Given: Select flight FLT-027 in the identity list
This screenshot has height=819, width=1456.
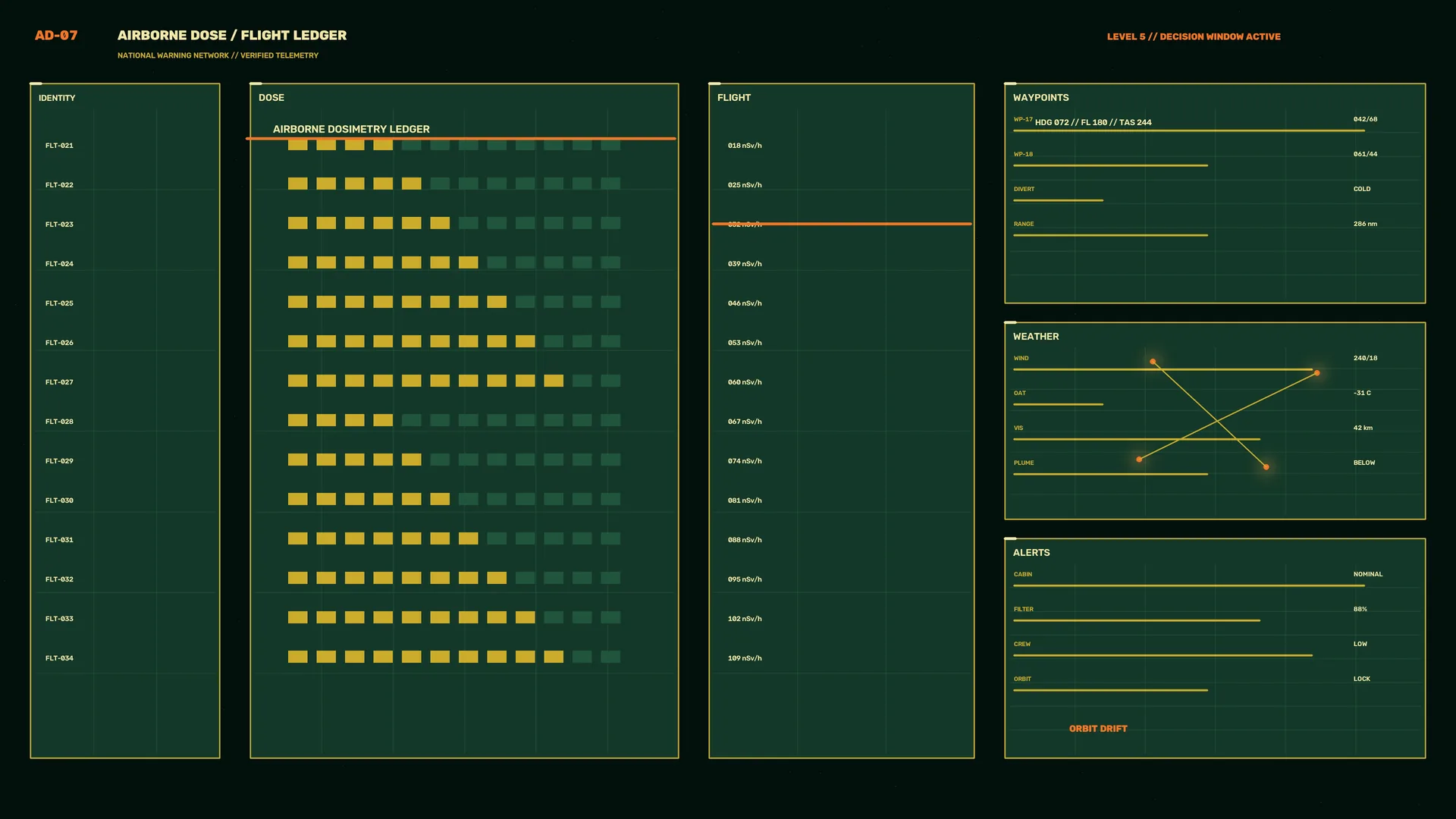Looking at the screenshot, I should 59,382.
